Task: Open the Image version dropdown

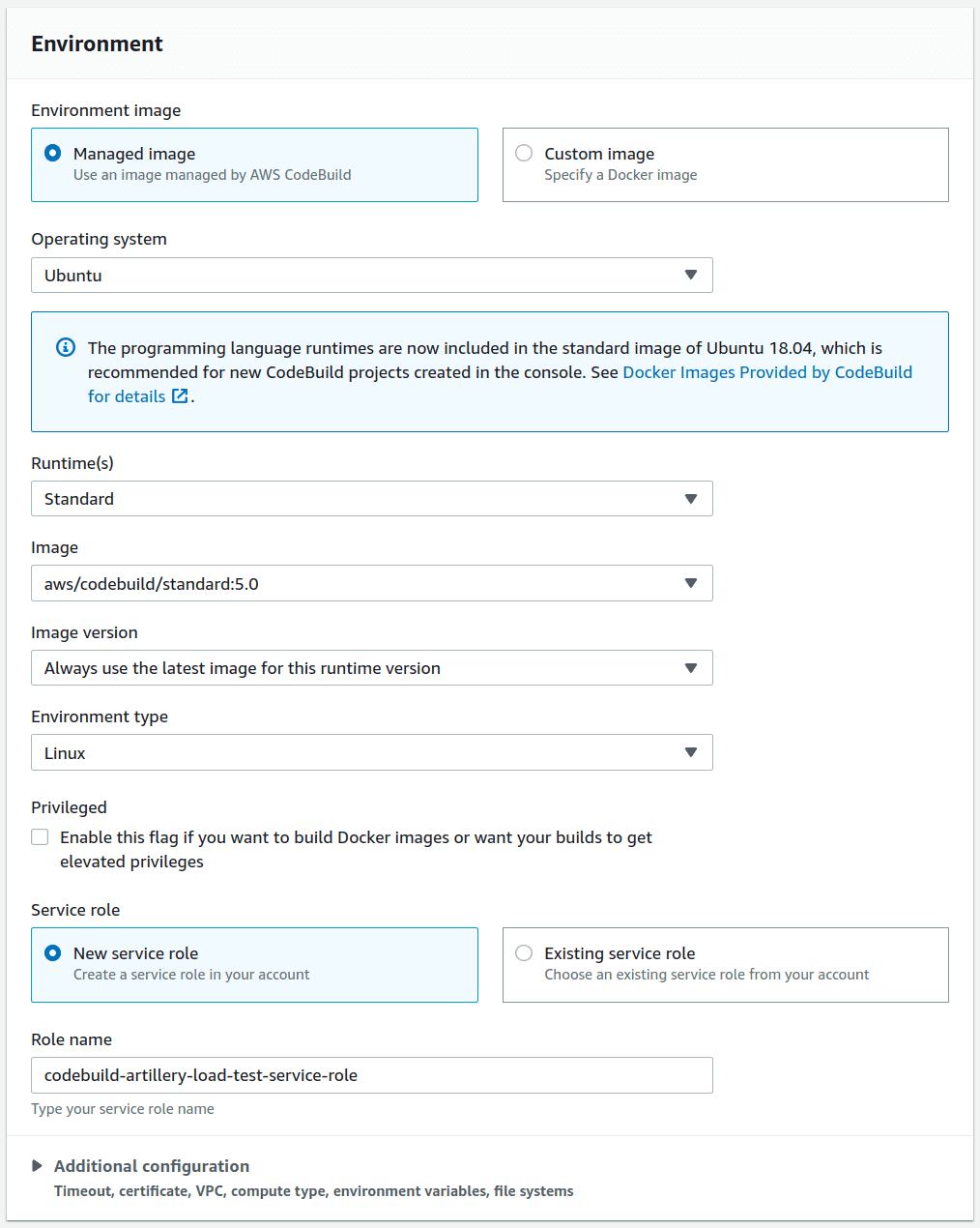Action: (372, 667)
